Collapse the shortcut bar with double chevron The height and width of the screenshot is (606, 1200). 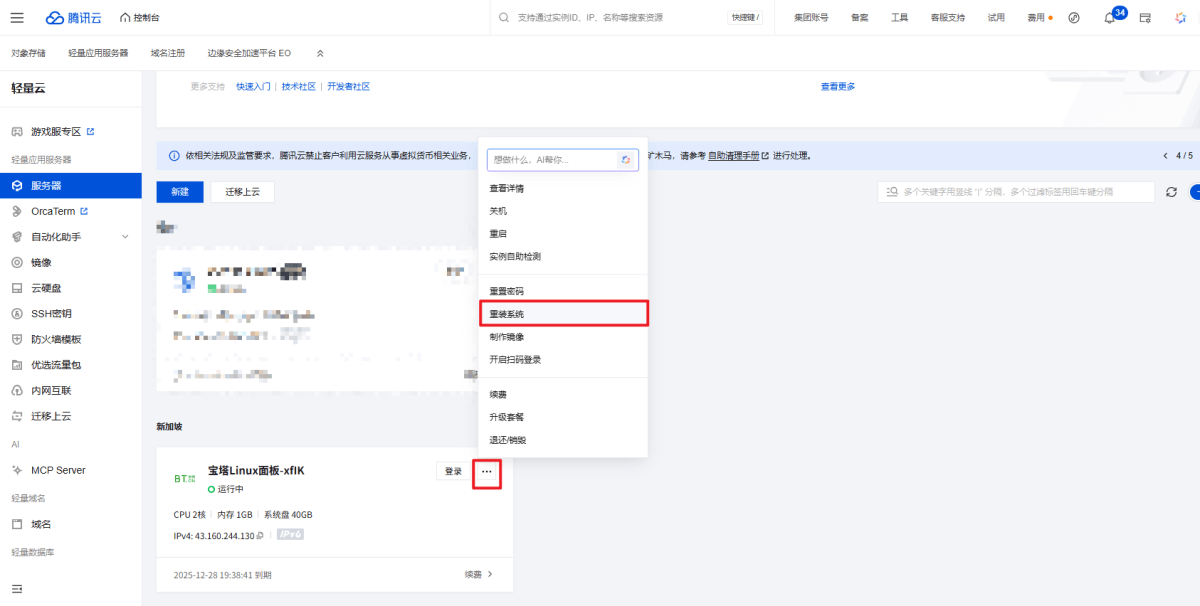[x=320, y=53]
